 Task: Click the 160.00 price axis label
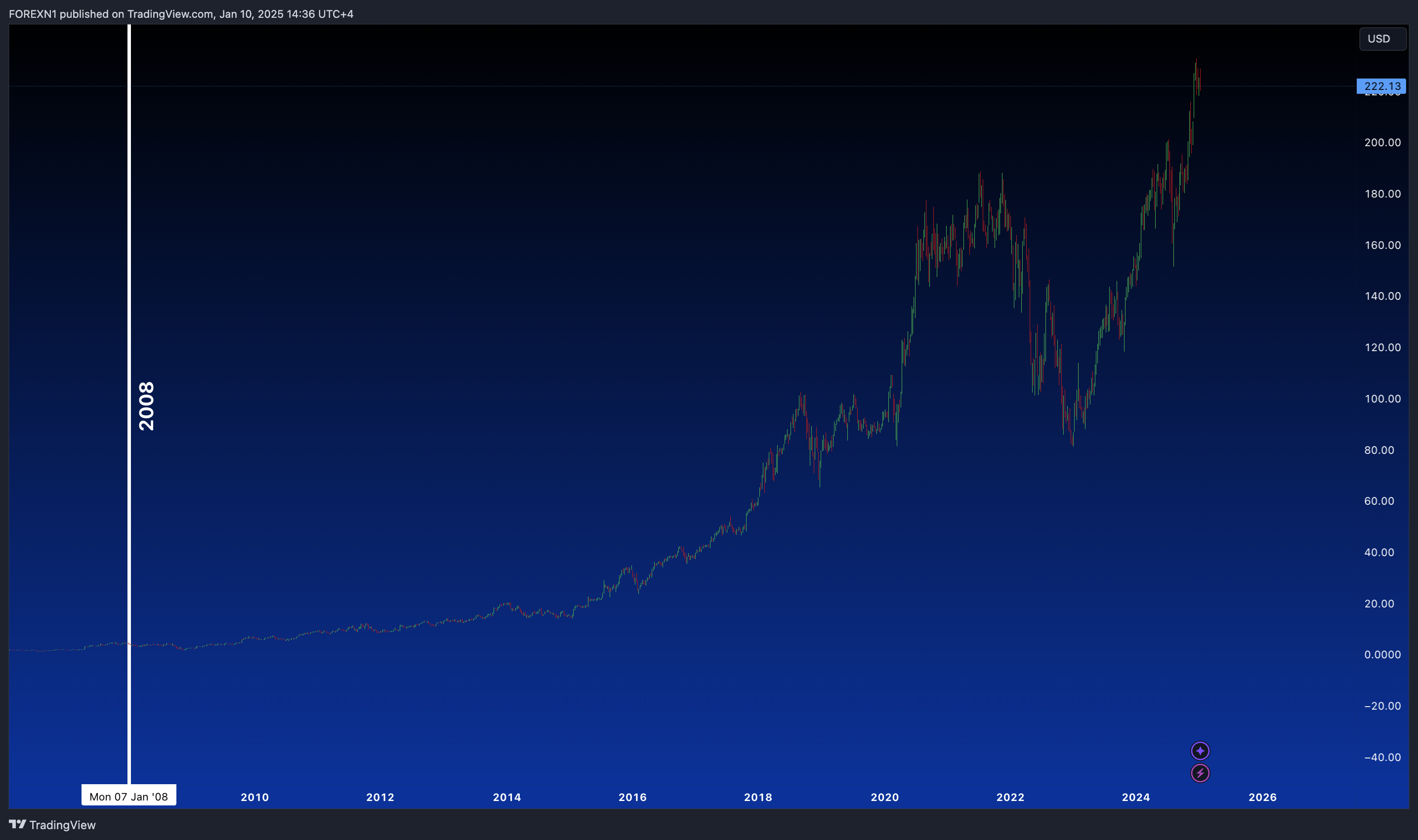click(x=1382, y=245)
